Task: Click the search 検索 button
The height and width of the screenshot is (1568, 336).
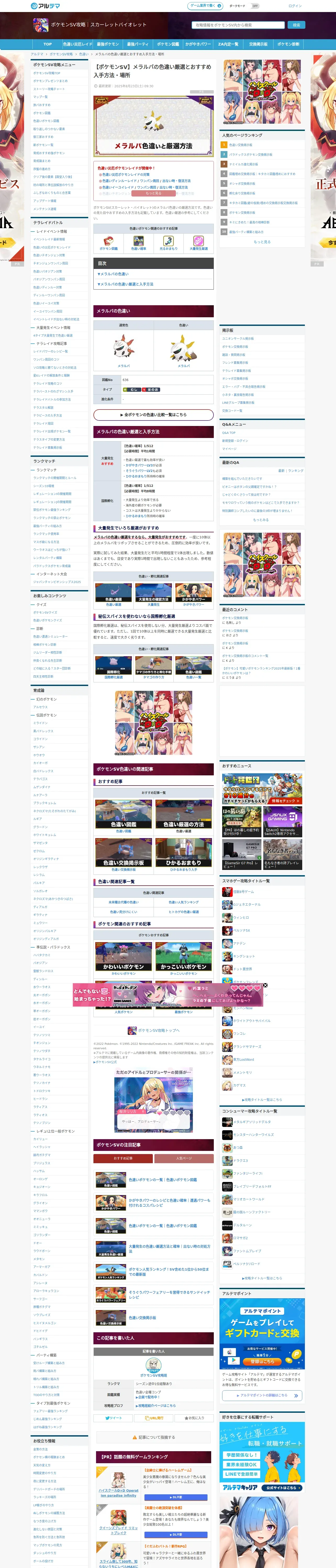Action: tap(296, 25)
